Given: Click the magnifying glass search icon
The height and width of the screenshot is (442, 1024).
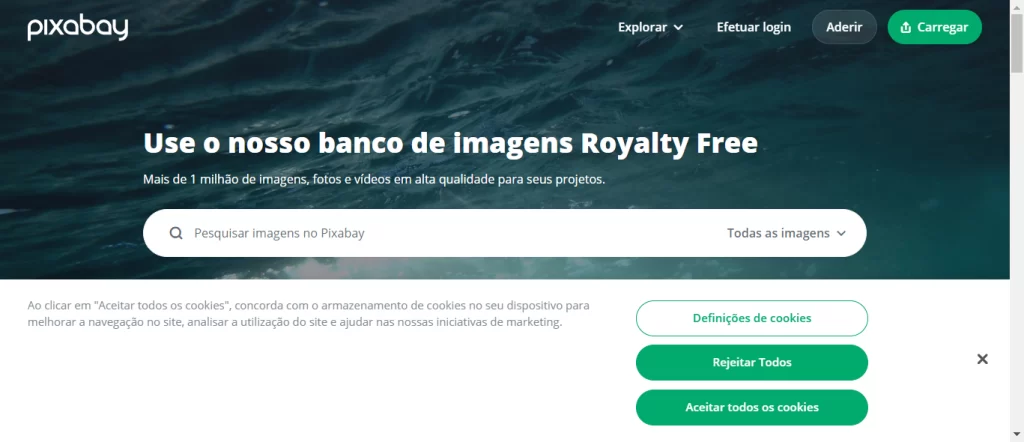Looking at the screenshot, I should click(176, 233).
